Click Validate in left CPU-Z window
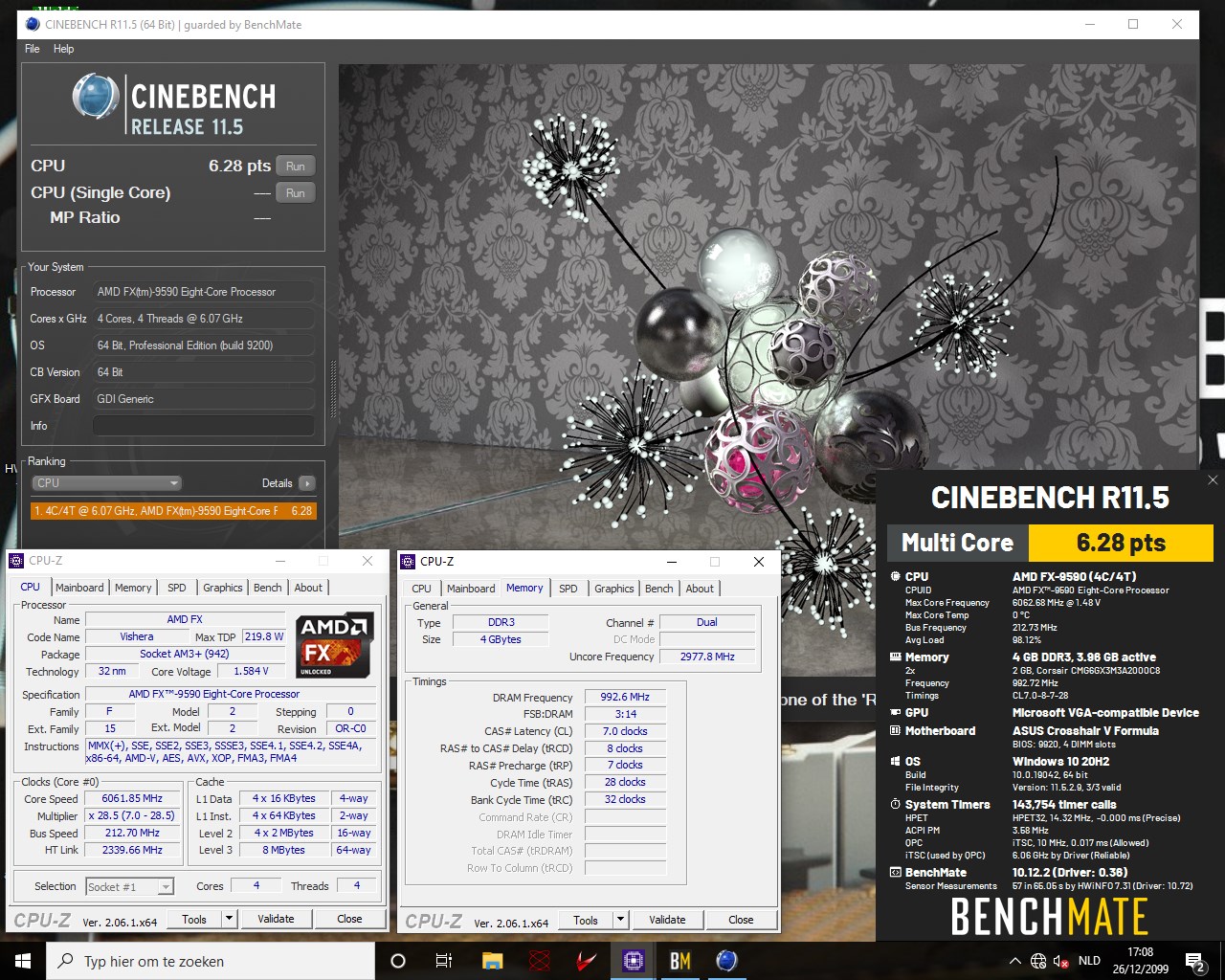Screen dimensions: 1225x980 [276, 919]
